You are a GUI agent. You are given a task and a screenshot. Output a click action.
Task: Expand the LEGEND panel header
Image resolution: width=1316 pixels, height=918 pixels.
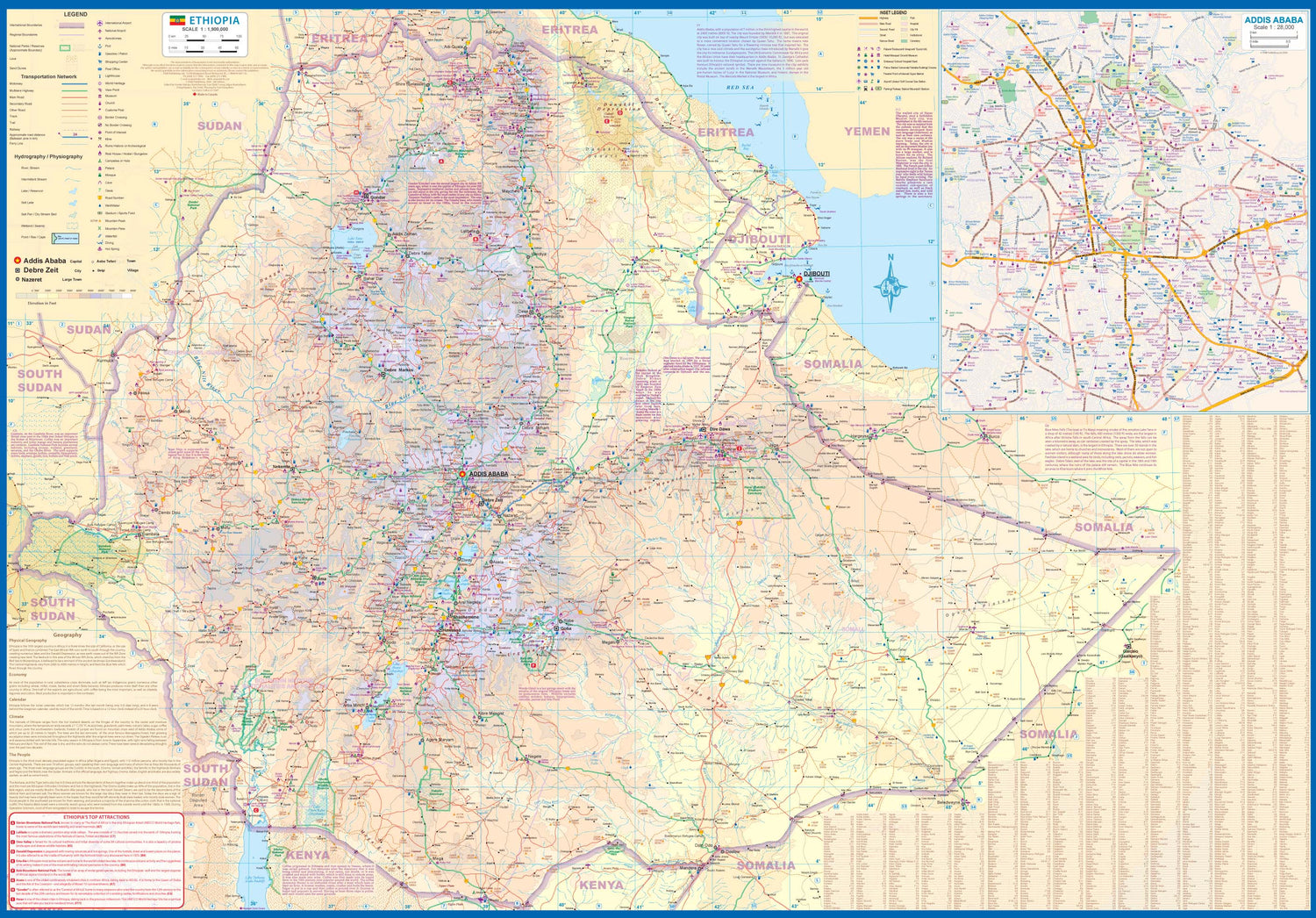[75, 14]
